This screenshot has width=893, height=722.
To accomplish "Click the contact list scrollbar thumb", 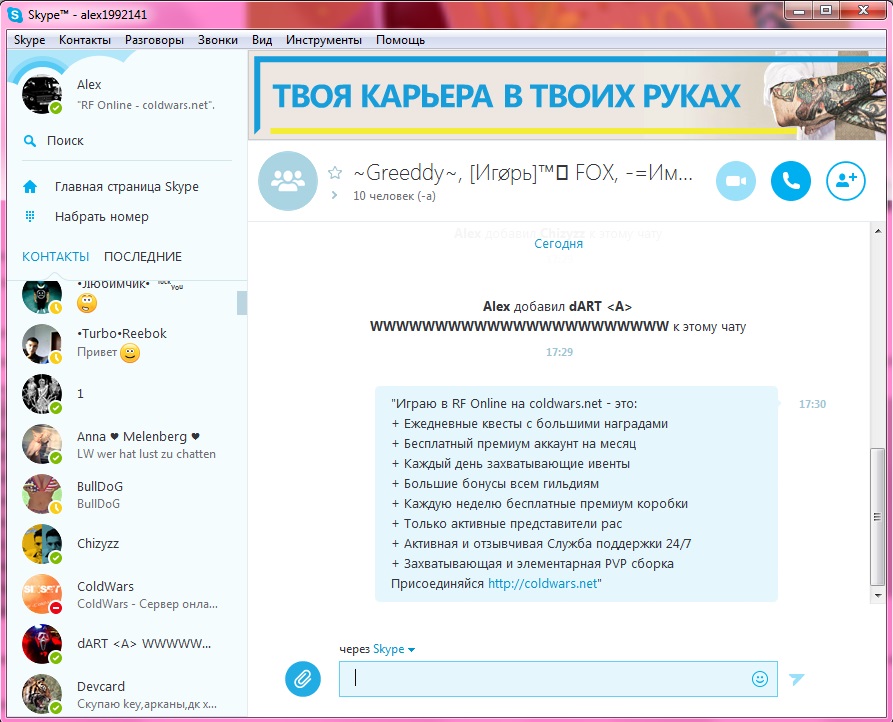I will (242, 303).
